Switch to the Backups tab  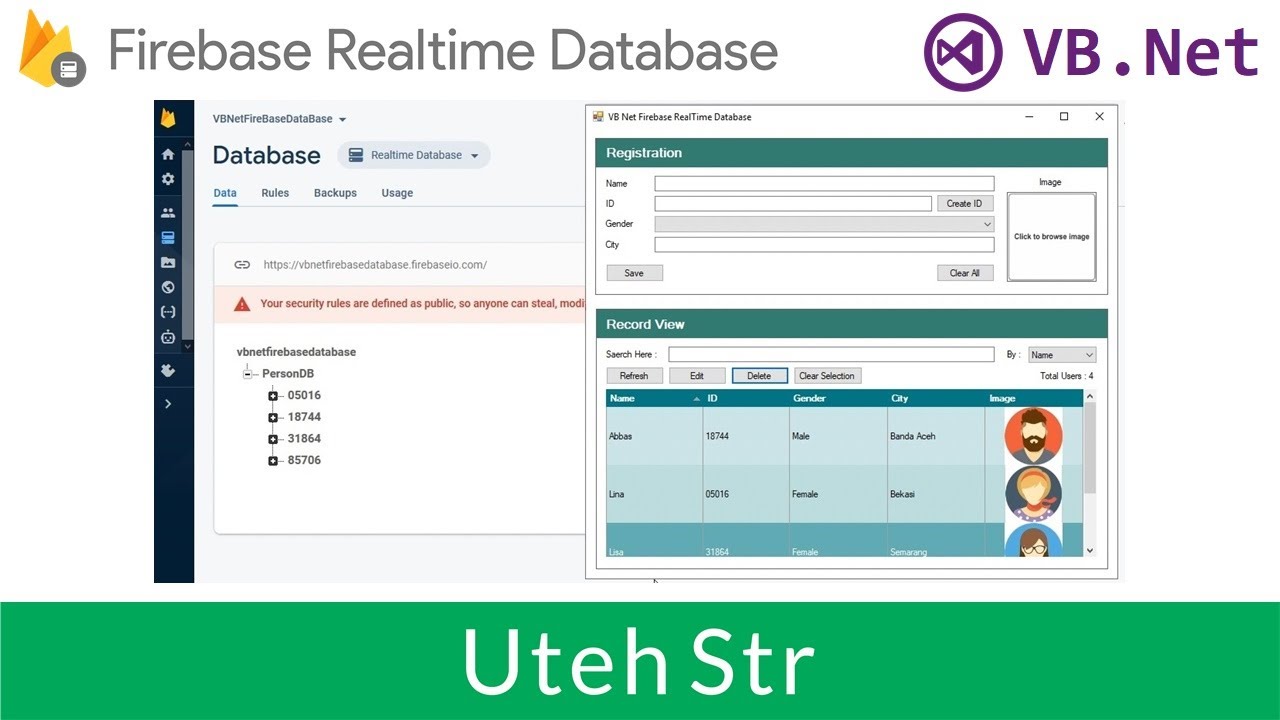pyautogui.click(x=335, y=193)
